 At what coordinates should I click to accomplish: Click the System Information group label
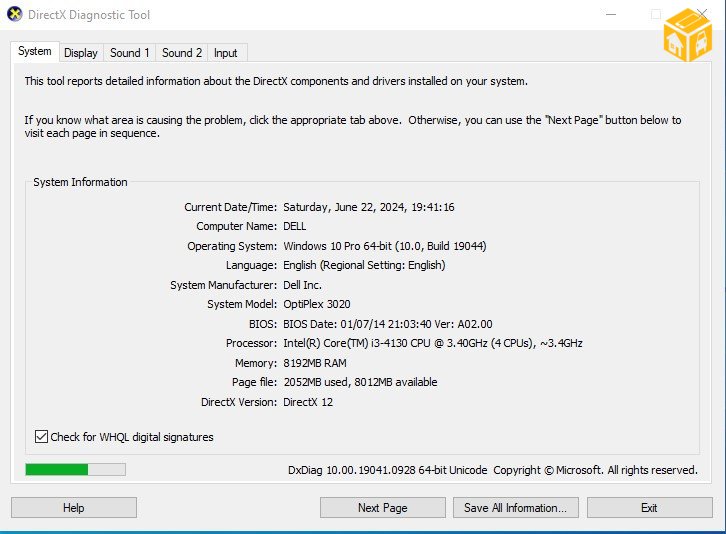coord(80,182)
